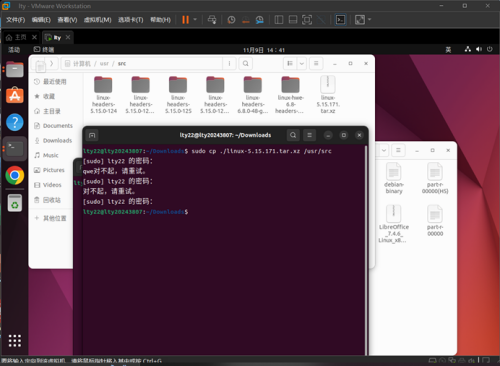Open Ubuntu Software from the dock
The image size is (500, 366).
coord(15,95)
